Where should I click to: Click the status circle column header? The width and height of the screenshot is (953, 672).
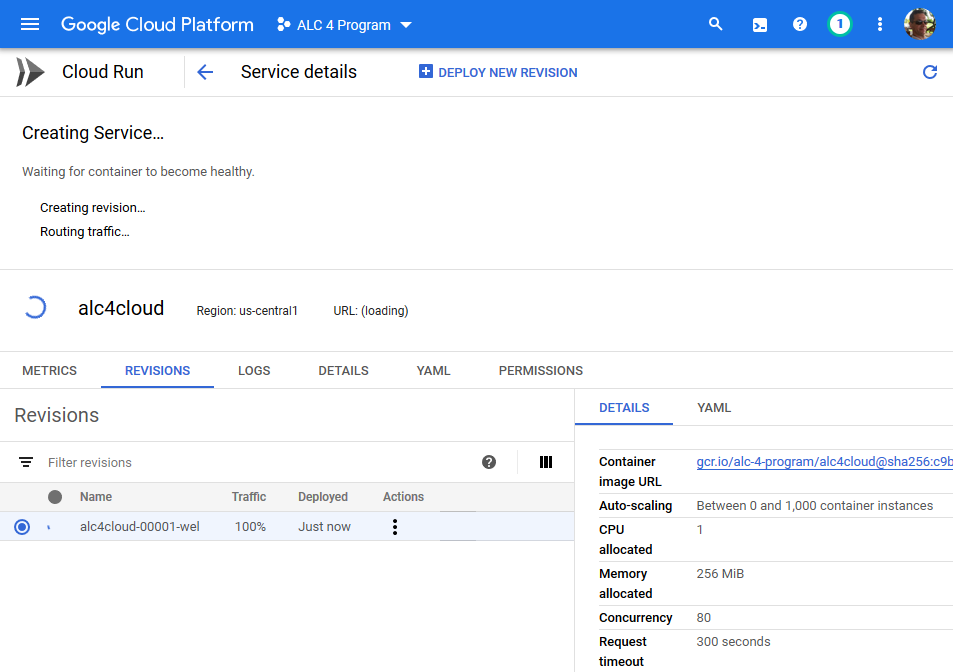pyautogui.click(x=55, y=497)
